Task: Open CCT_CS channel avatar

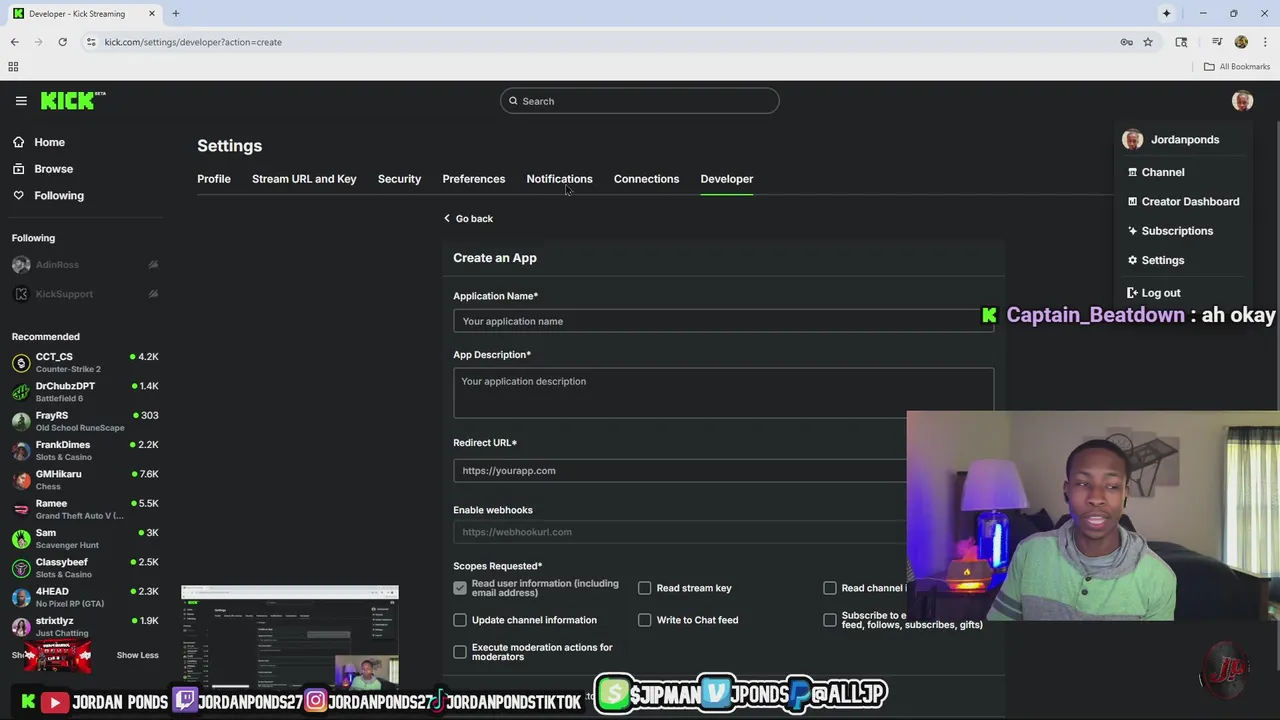Action: 21,363
